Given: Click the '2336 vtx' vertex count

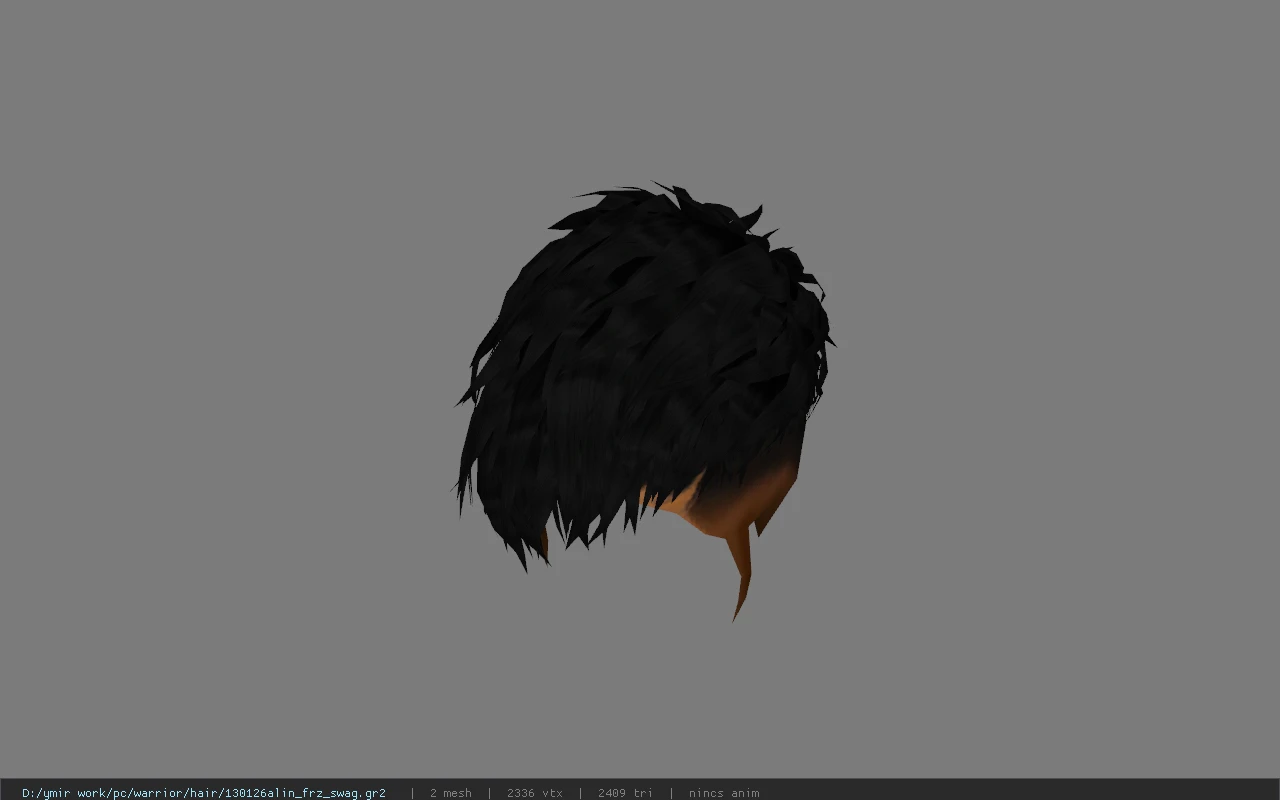Looking at the screenshot, I should pyautogui.click(x=534, y=793).
